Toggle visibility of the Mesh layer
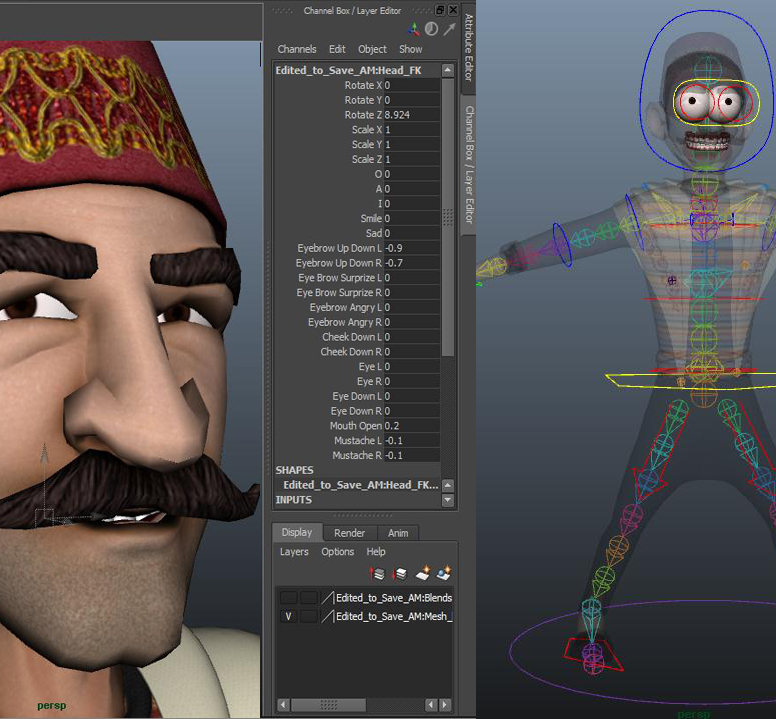This screenshot has height=719, width=776. click(289, 617)
